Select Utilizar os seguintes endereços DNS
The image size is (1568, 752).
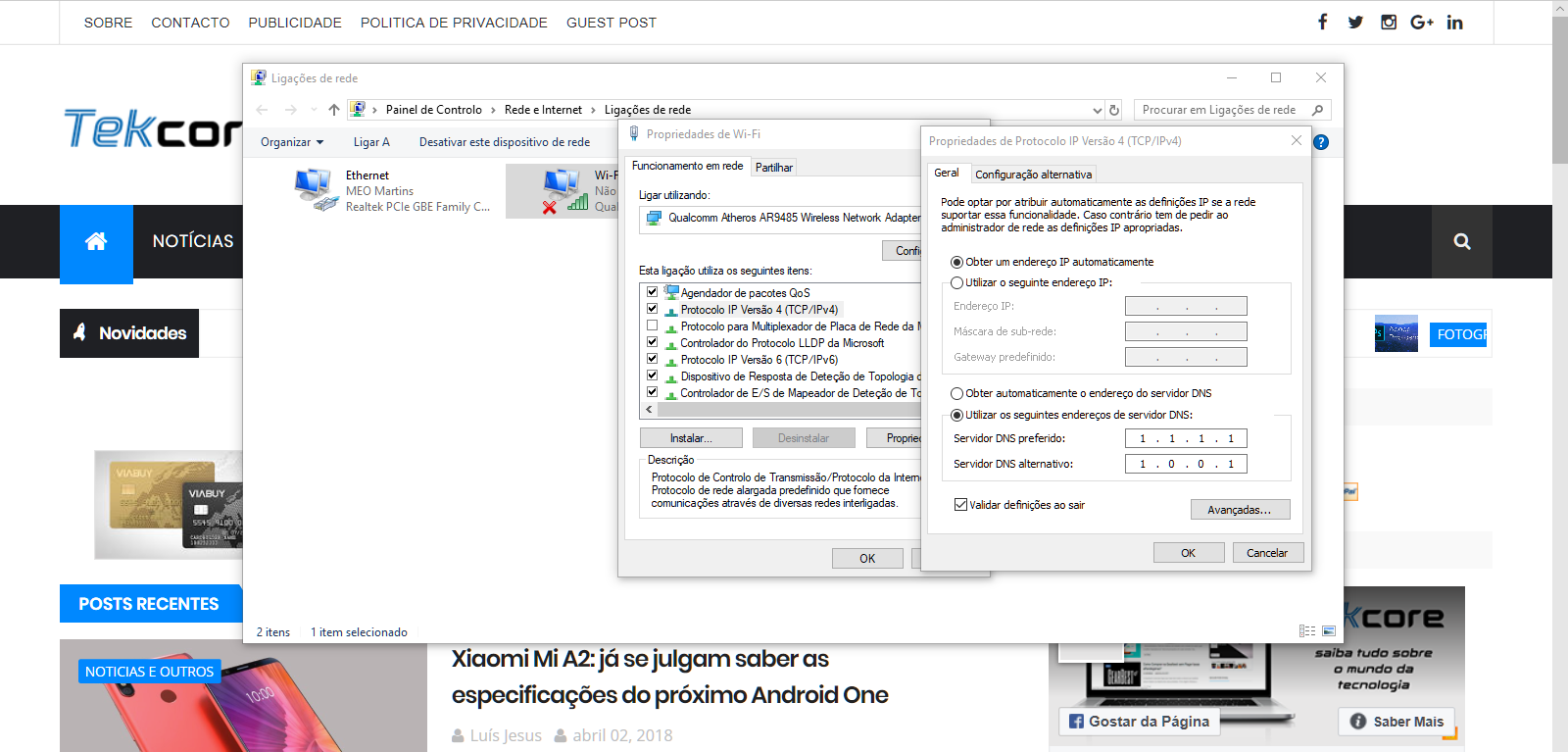pyautogui.click(x=956, y=416)
